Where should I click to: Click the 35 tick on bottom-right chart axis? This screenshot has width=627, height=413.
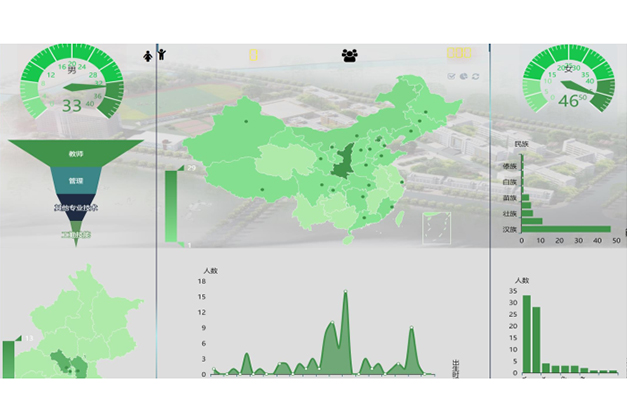click(x=513, y=291)
